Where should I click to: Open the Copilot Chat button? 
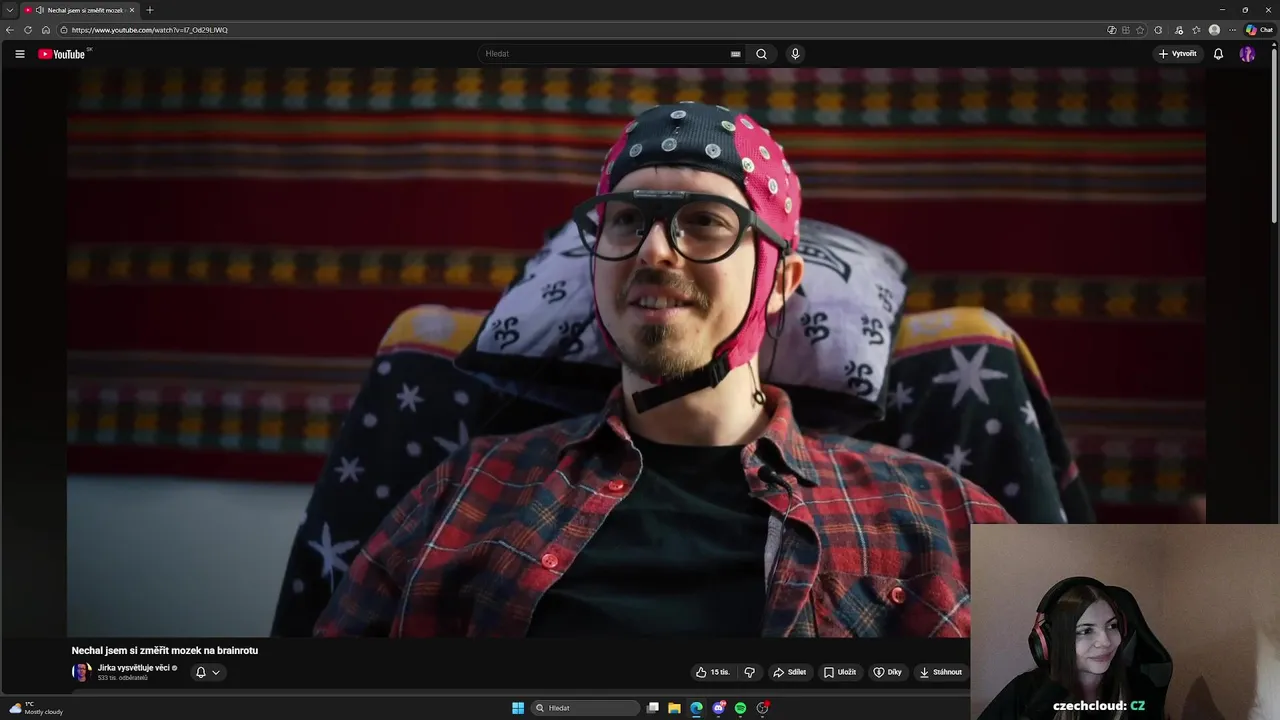(x=1259, y=30)
